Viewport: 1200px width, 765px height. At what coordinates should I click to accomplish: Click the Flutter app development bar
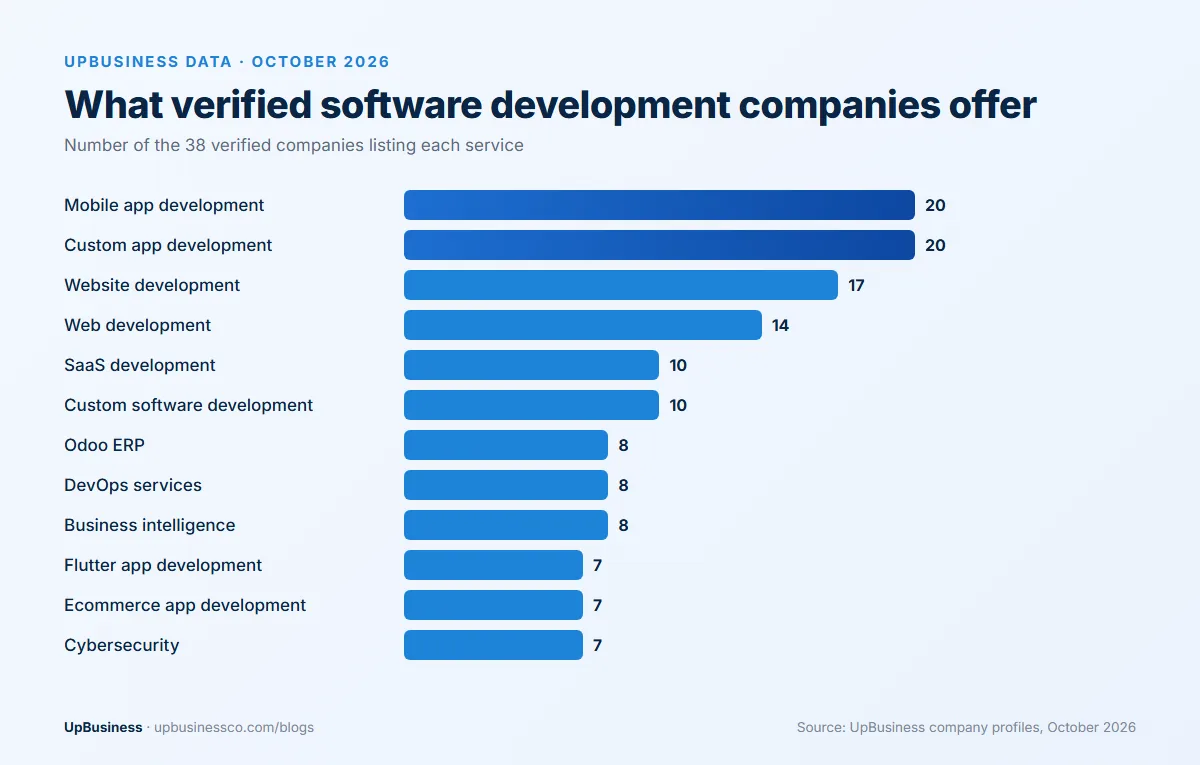tap(493, 565)
